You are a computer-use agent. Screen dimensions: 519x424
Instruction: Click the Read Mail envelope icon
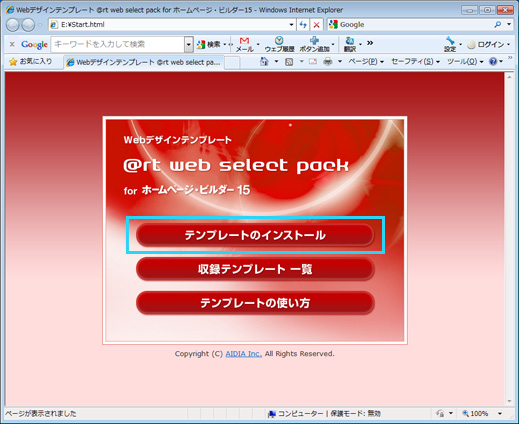(313, 62)
